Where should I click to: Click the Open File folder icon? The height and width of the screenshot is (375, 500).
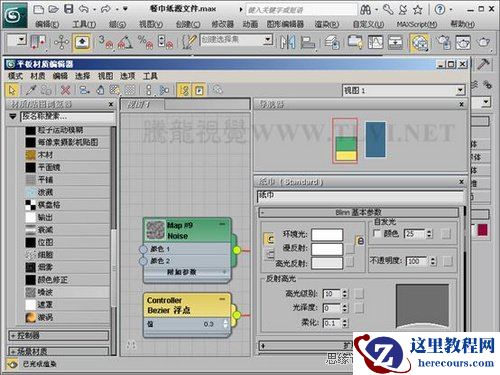click(x=53, y=9)
